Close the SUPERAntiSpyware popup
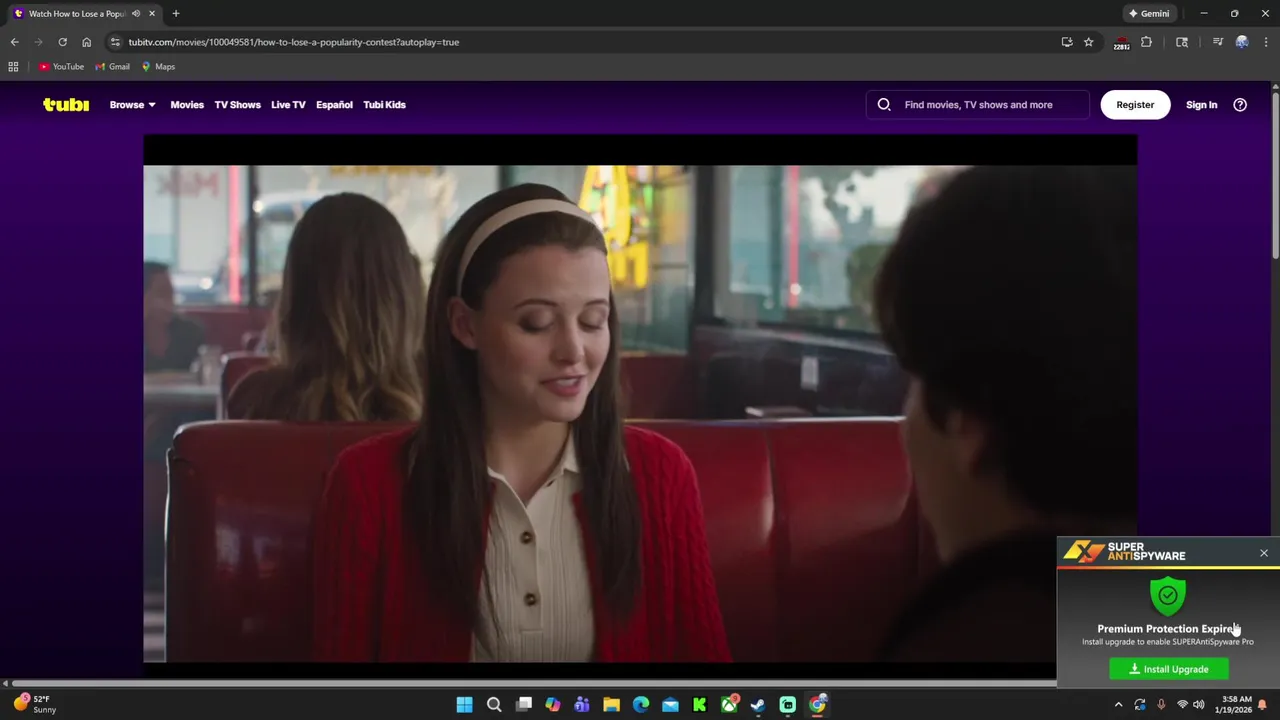1280x720 pixels. tap(1264, 553)
